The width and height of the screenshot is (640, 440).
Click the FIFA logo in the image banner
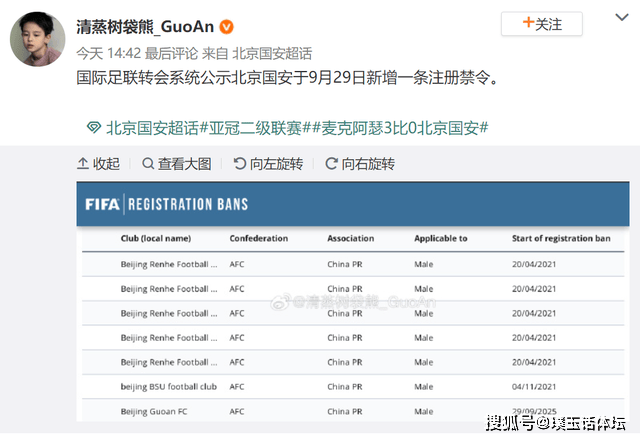click(x=103, y=204)
